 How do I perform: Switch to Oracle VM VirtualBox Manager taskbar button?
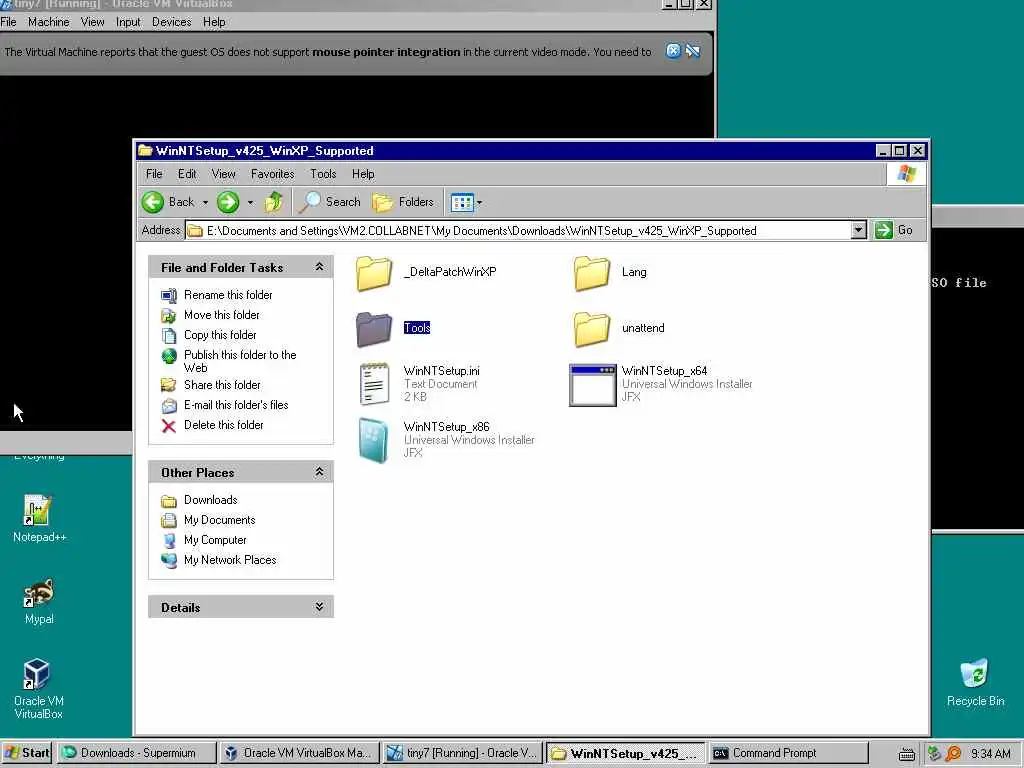(299, 753)
